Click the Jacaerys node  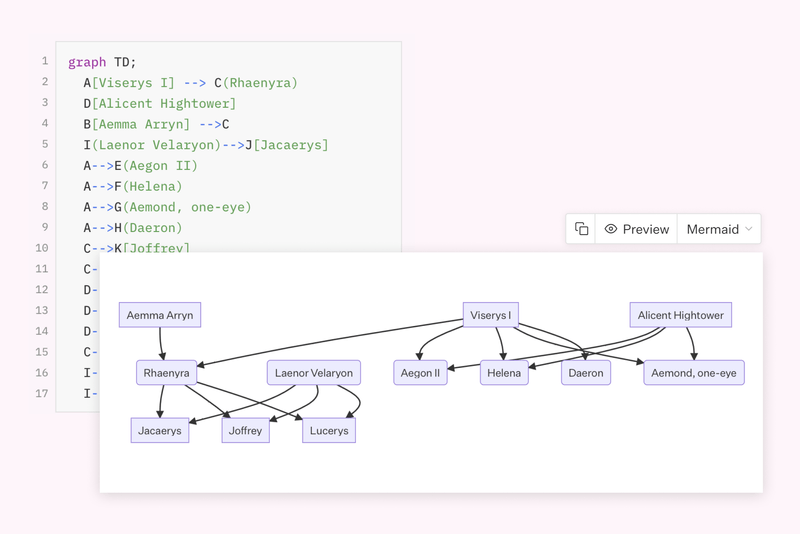(160, 431)
